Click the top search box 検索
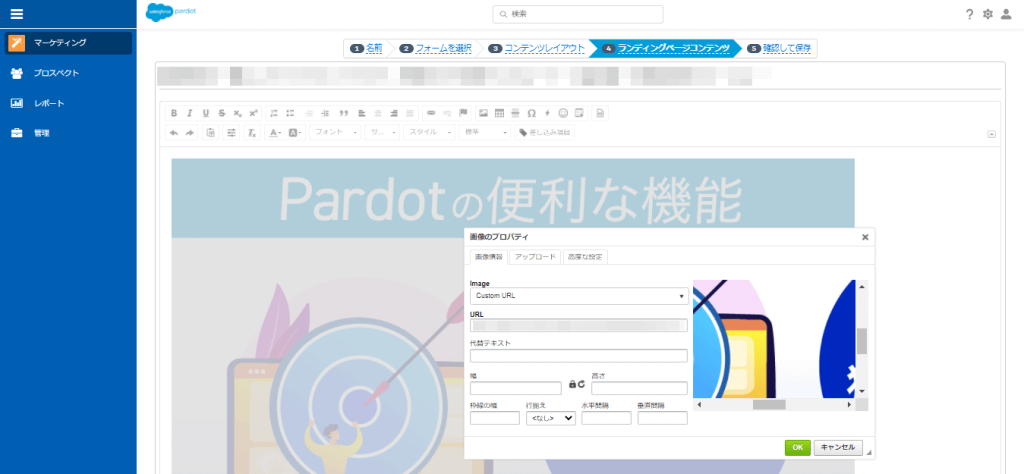Screen dimensions: 1024x474 [x=578, y=14]
